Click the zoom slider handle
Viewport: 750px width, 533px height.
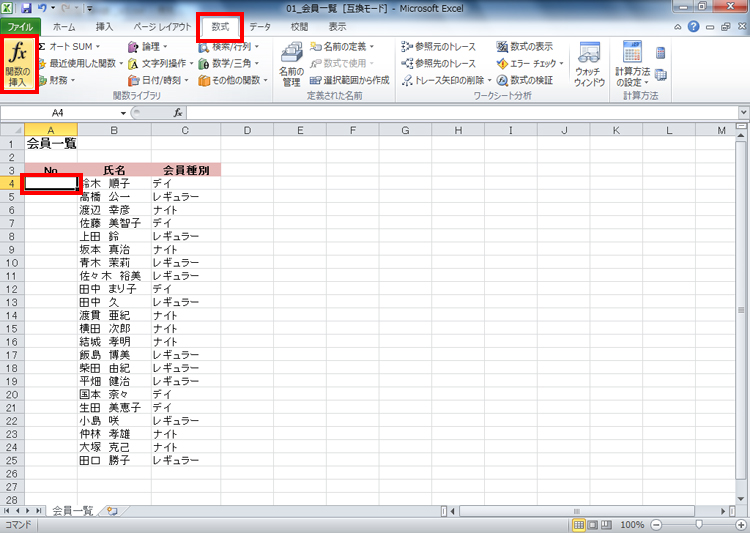point(699,525)
